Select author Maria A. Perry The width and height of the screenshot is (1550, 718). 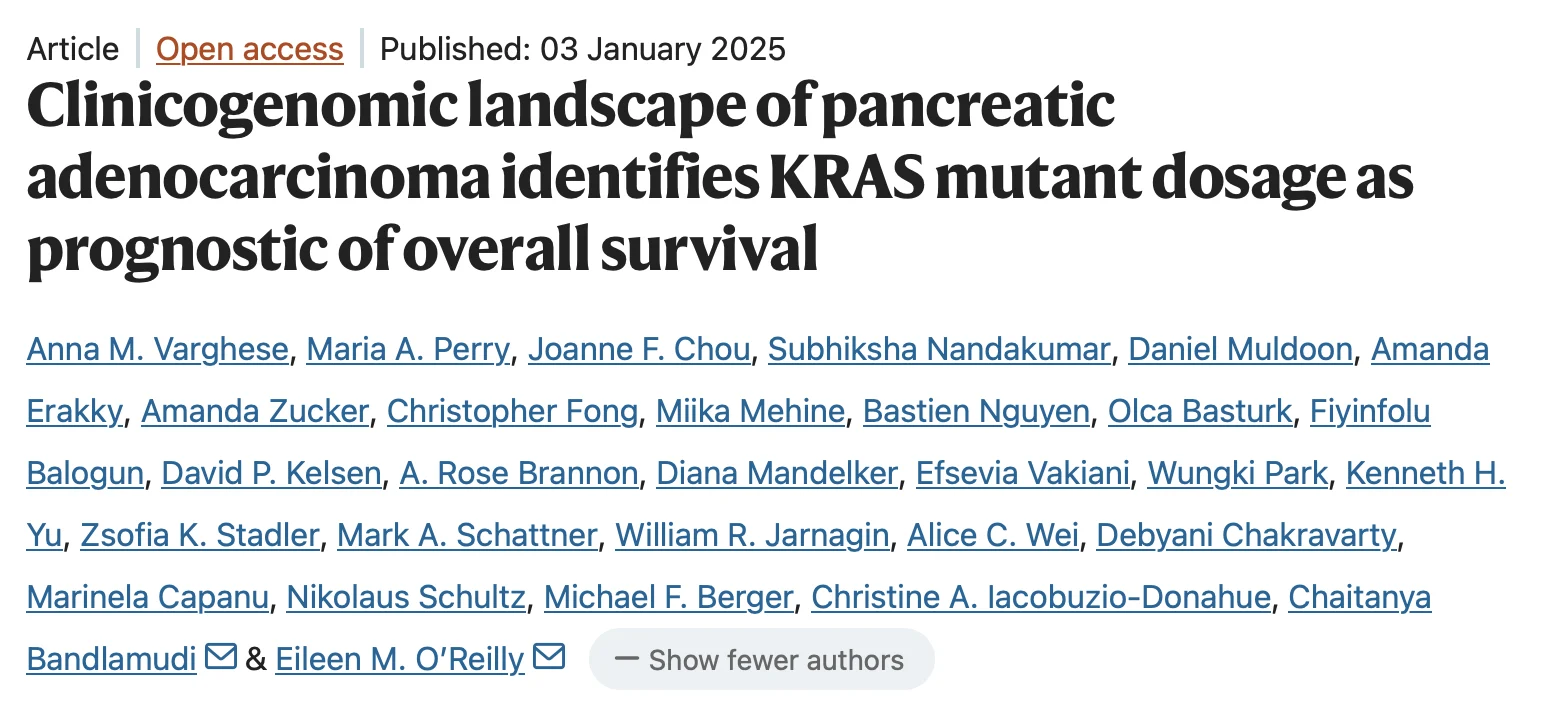pyautogui.click(x=408, y=349)
